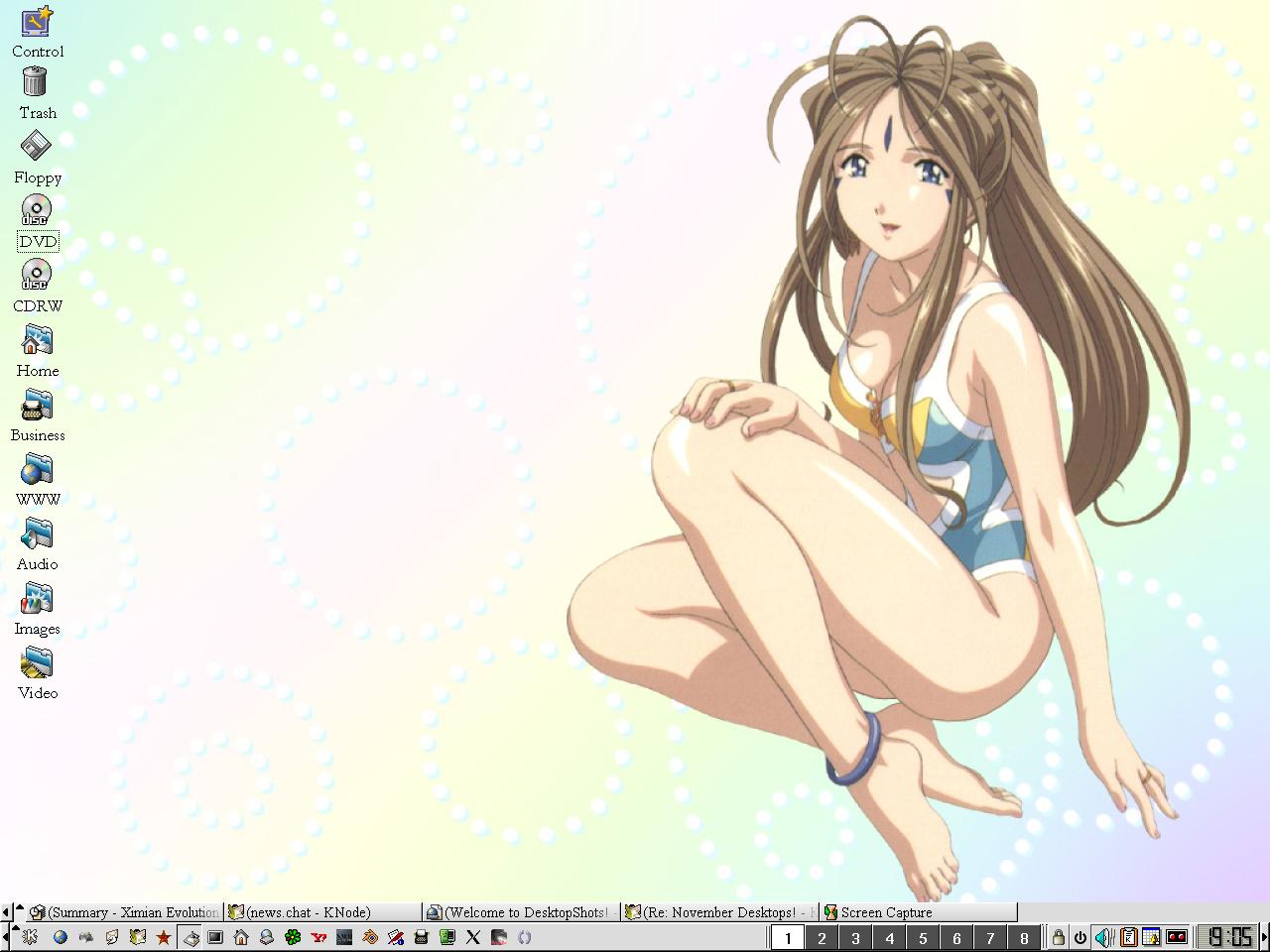1270x952 pixels.
Task: Open the KDE K menu launcher
Action: (x=31, y=937)
